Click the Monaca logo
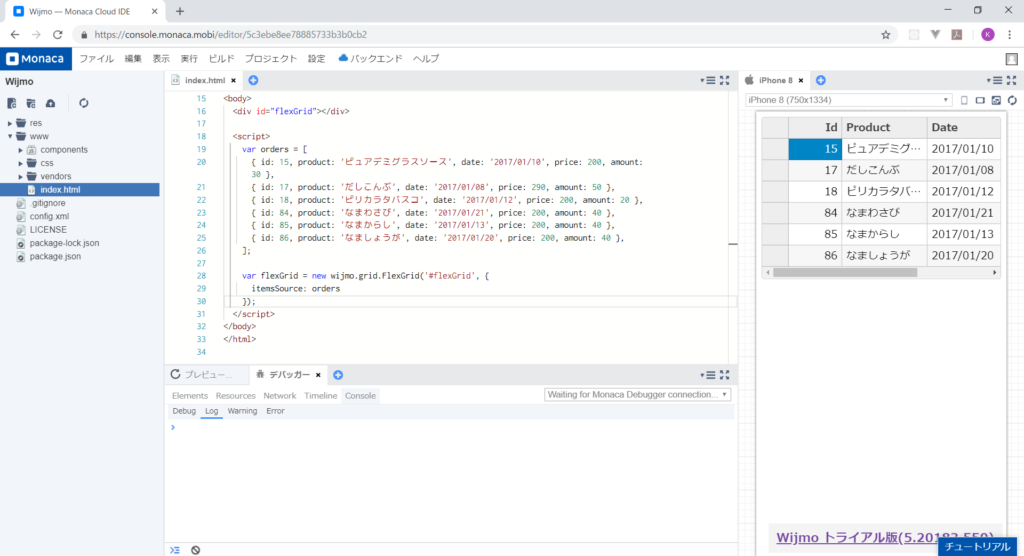This screenshot has width=1024, height=556. pyautogui.click(x=35, y=59)
